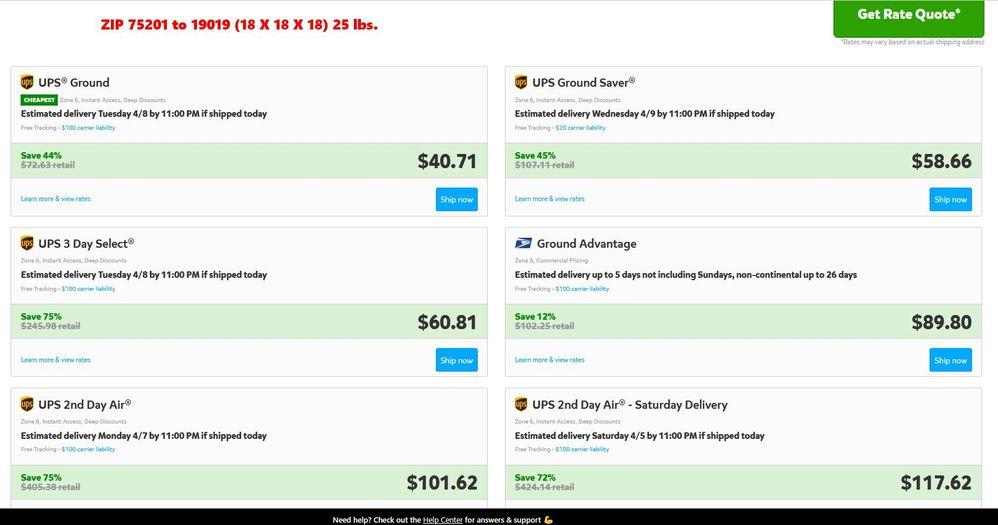Open Learn more & view rates for Ground Advantage
This screenshot has width=998, height=525.
(x=549, y=360)
